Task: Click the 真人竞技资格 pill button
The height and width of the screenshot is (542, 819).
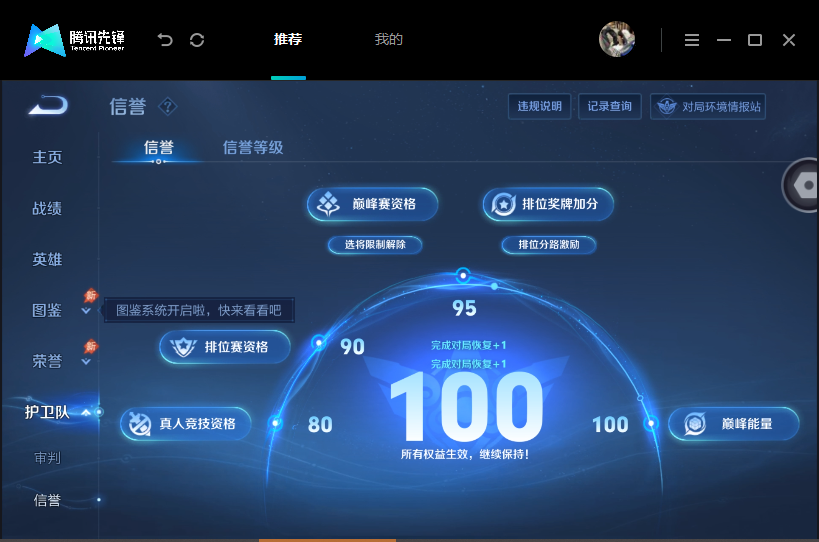Action: click(x=185, y=423)
